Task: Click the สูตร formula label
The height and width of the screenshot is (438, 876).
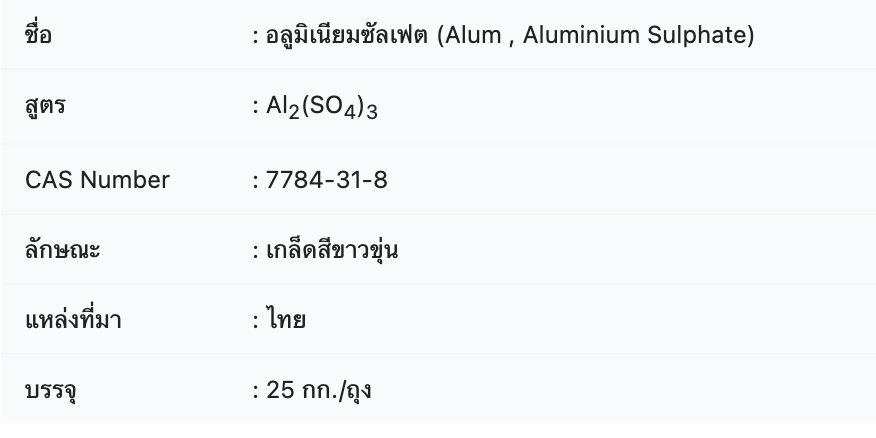Action: pos(45,106)
